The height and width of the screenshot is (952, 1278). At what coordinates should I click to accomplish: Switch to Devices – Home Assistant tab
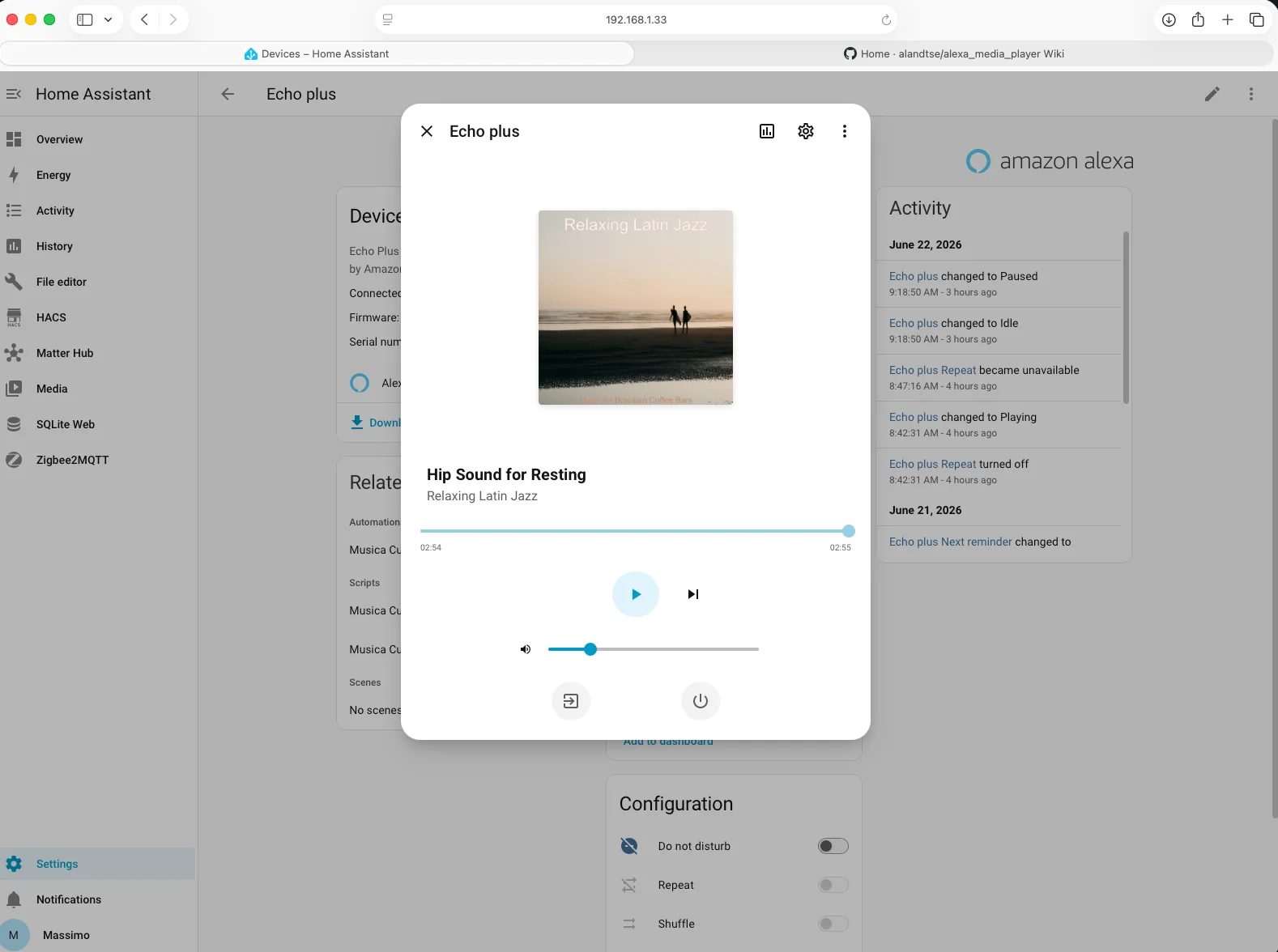[317, 53]
